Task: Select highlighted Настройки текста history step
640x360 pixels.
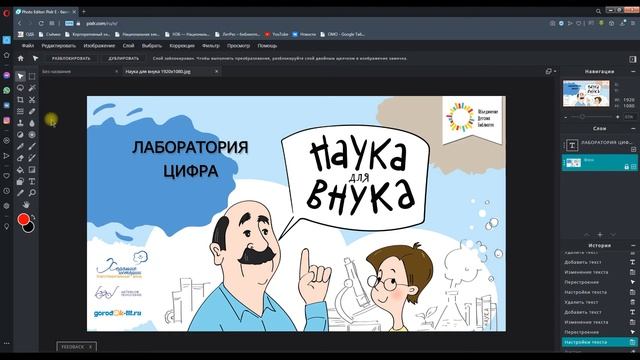Action: (599, 342)
